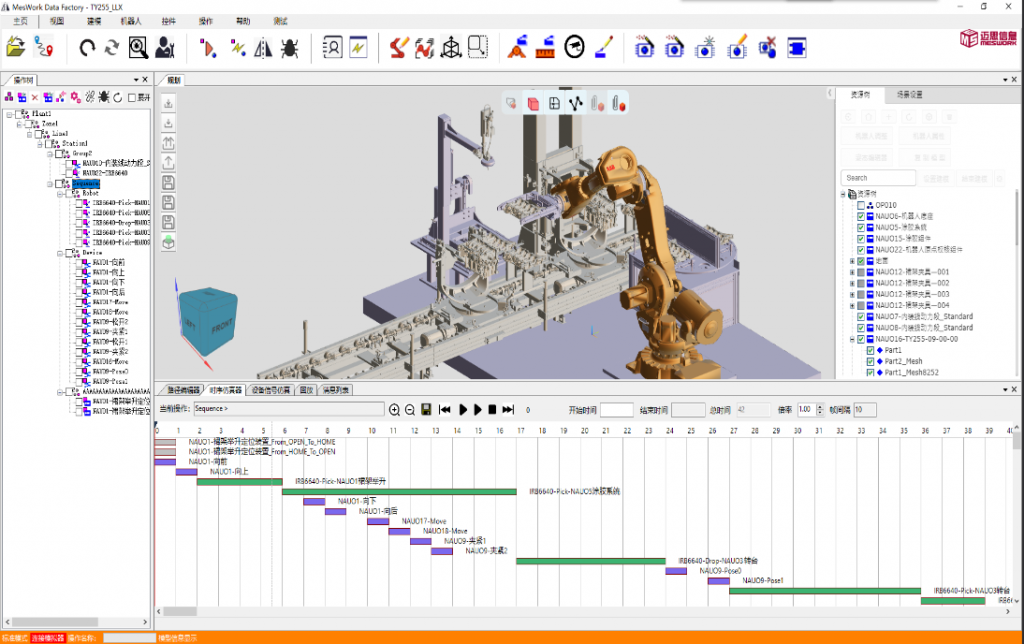Click the route path map-pin icon
This screenshot has height=644, width=1024.
tap(44, 48)
